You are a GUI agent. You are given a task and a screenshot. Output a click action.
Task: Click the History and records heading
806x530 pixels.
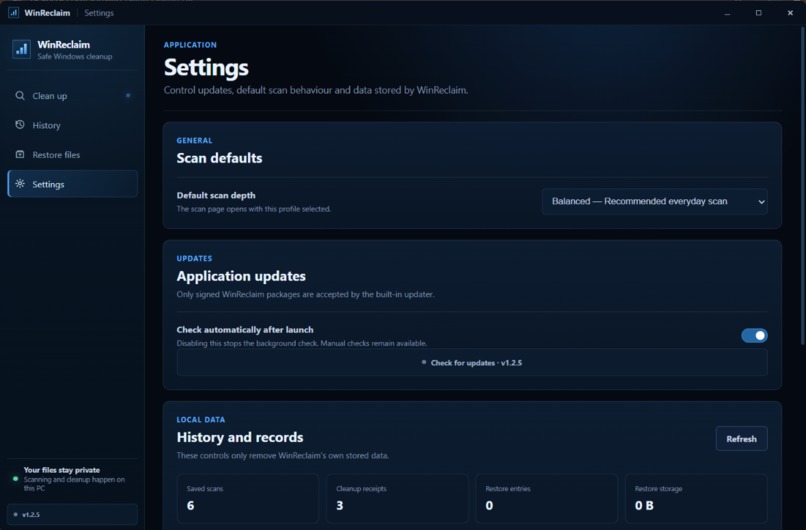click(240, 437)
